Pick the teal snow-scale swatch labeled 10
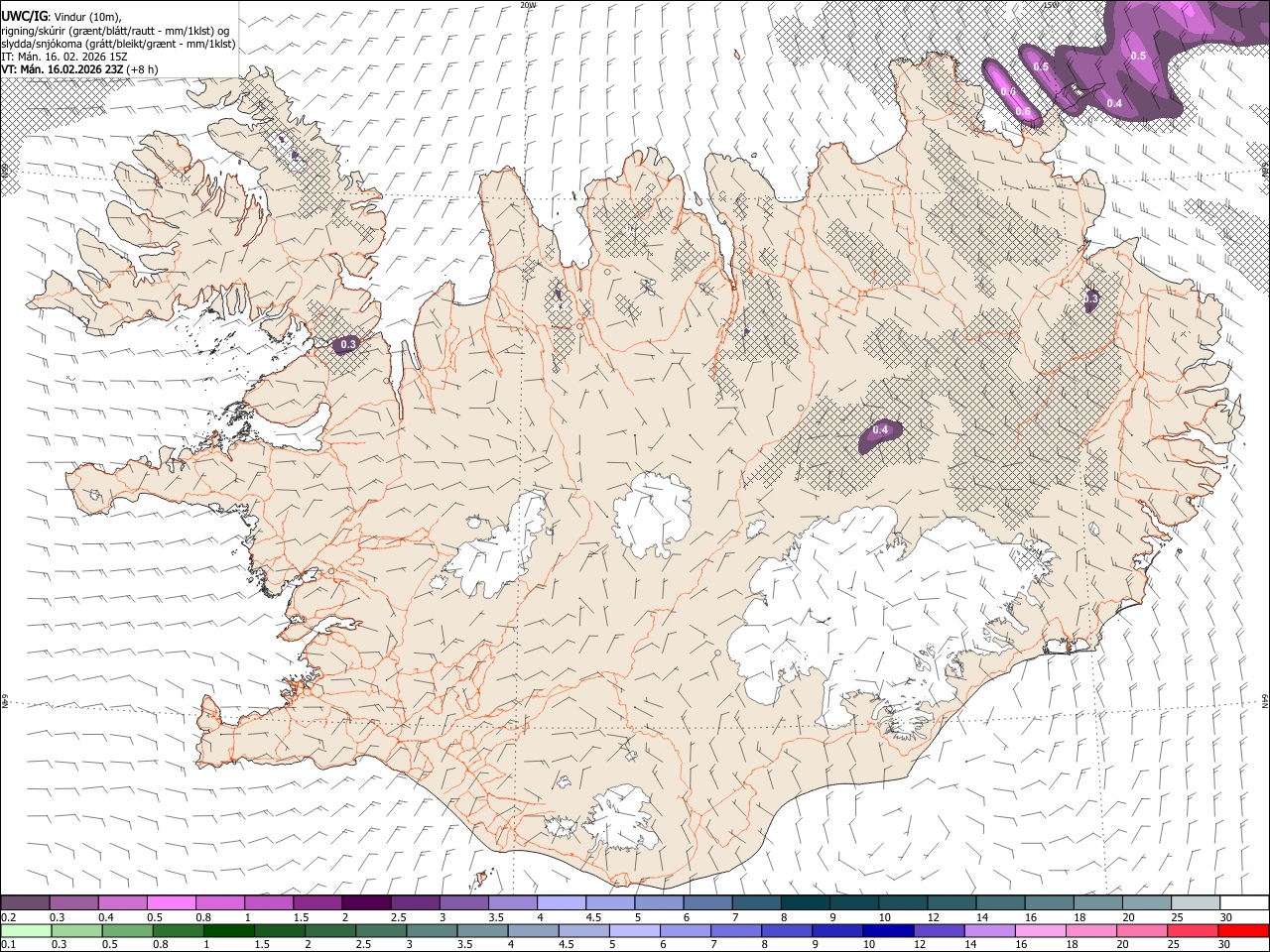 903,902
